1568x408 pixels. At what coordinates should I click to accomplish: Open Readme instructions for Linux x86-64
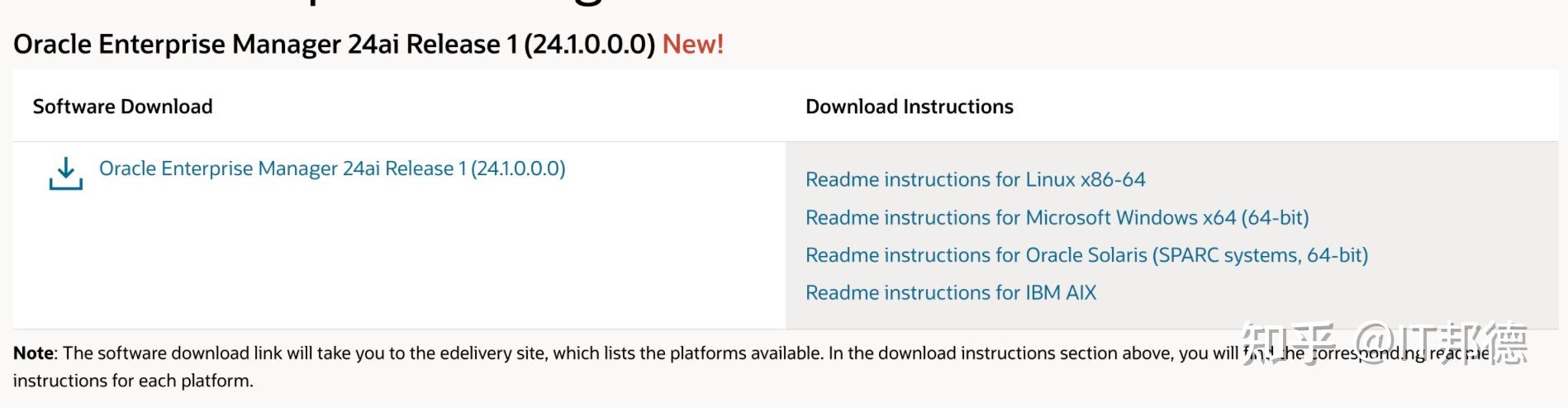click(975, 179)
